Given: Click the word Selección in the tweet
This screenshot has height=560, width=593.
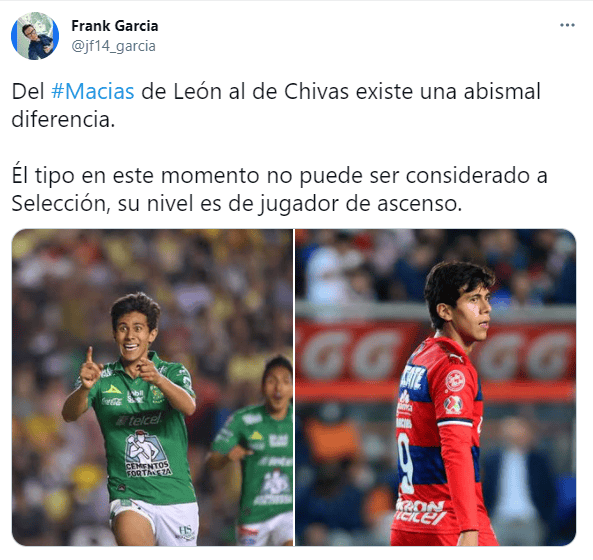Looking at the screenshot, I should pos(61,203).
